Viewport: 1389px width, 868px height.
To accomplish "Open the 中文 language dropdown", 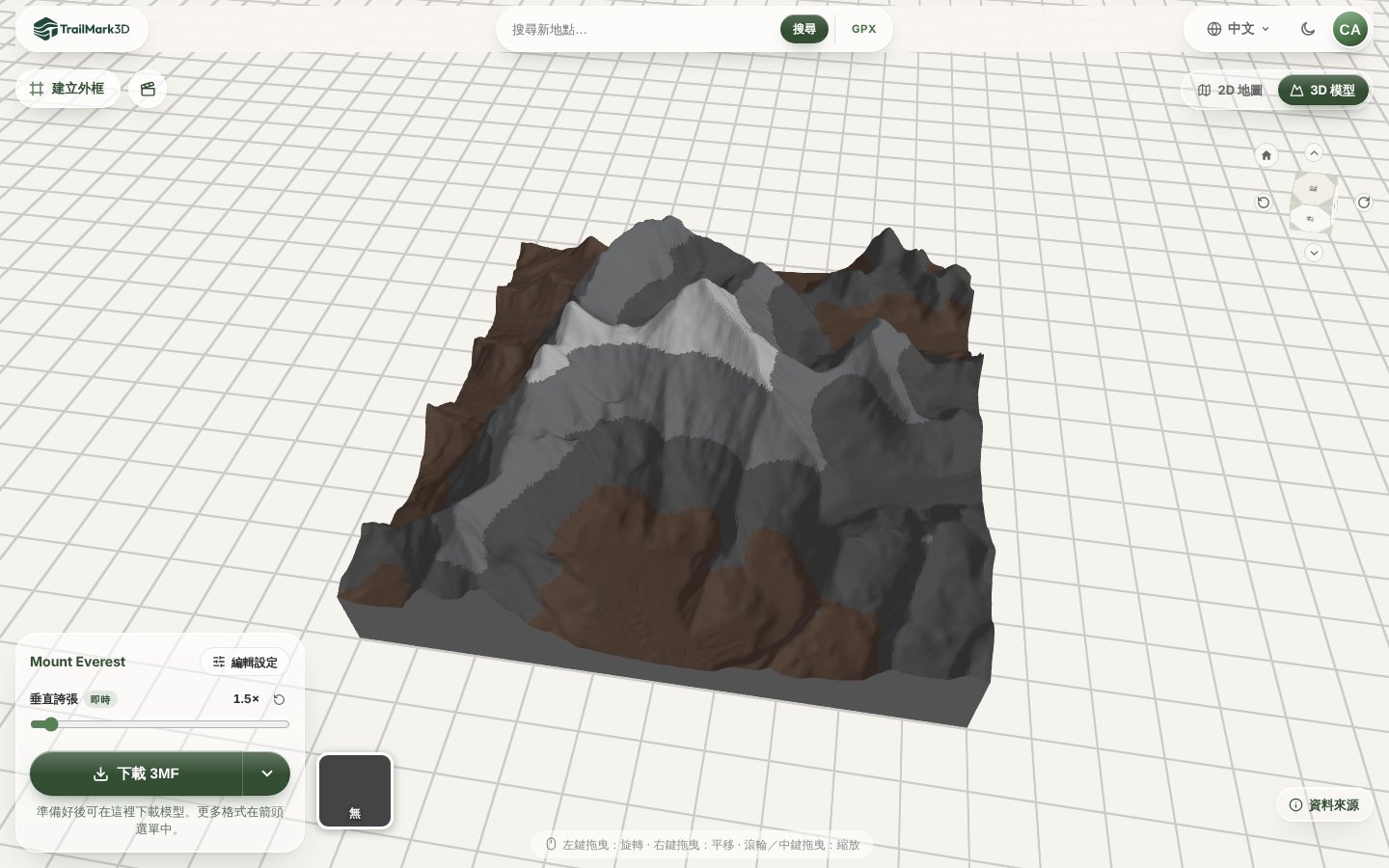I will point(1239,29).
